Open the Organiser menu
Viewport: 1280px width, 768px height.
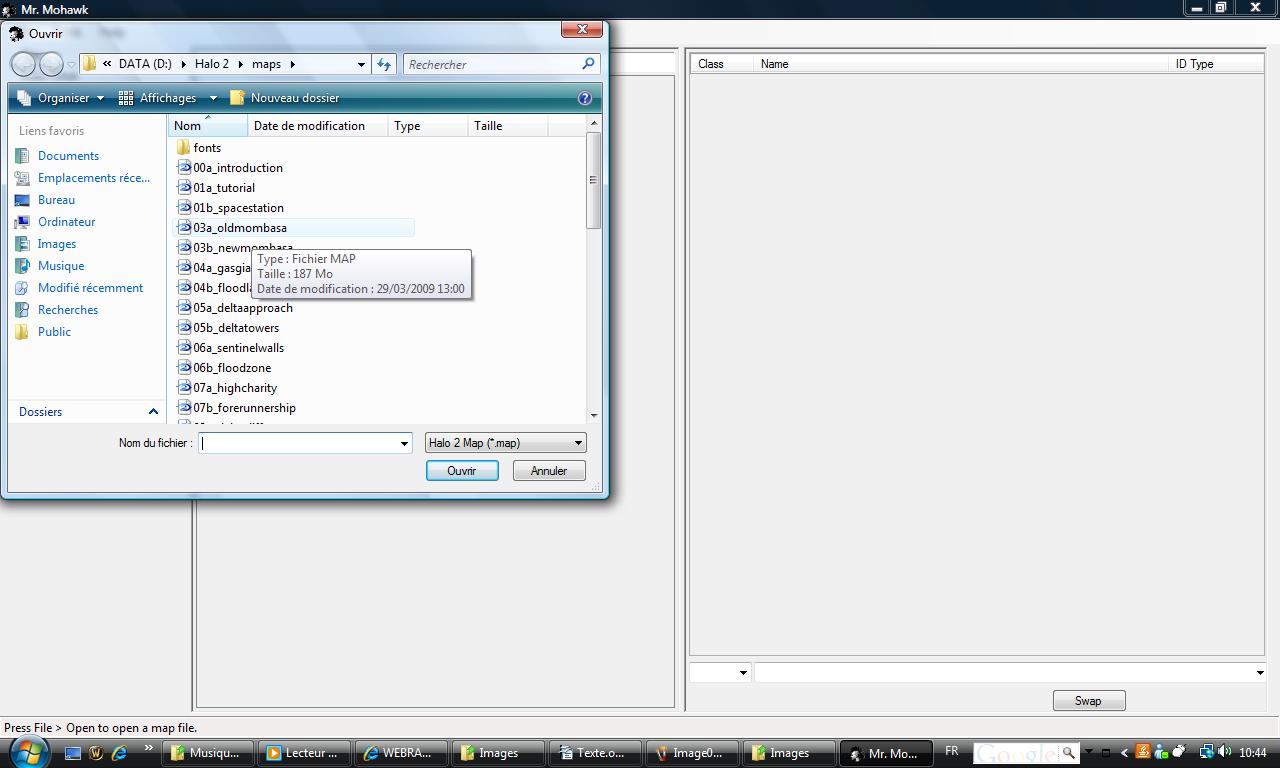tap(61, 98)
